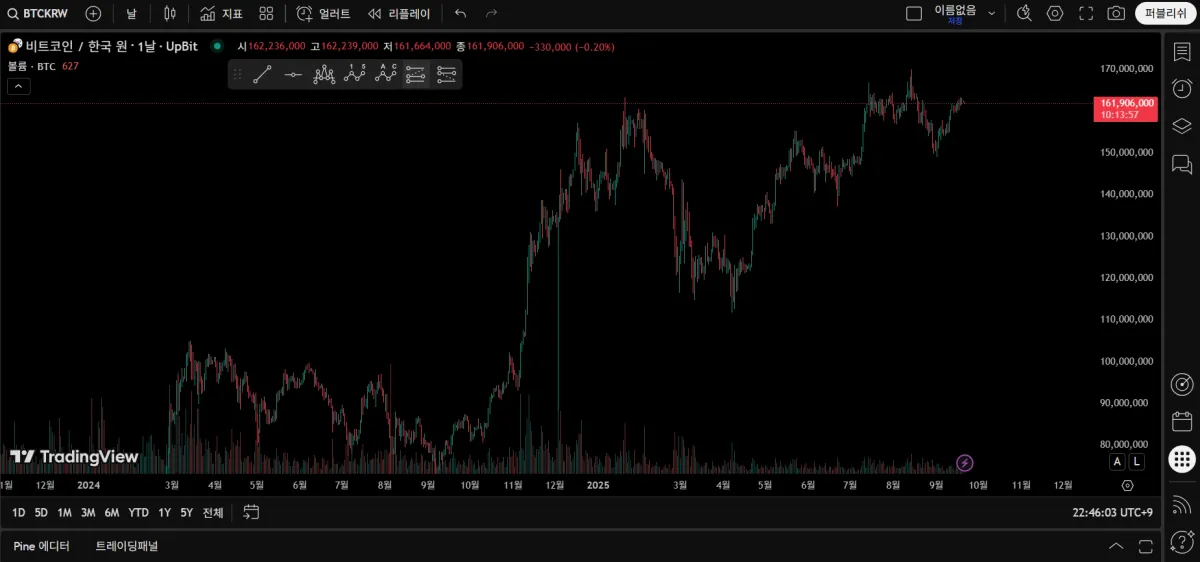The image size is (1200, 562).
Task: Open time axis settings gear
Action: pos(1128,485)
